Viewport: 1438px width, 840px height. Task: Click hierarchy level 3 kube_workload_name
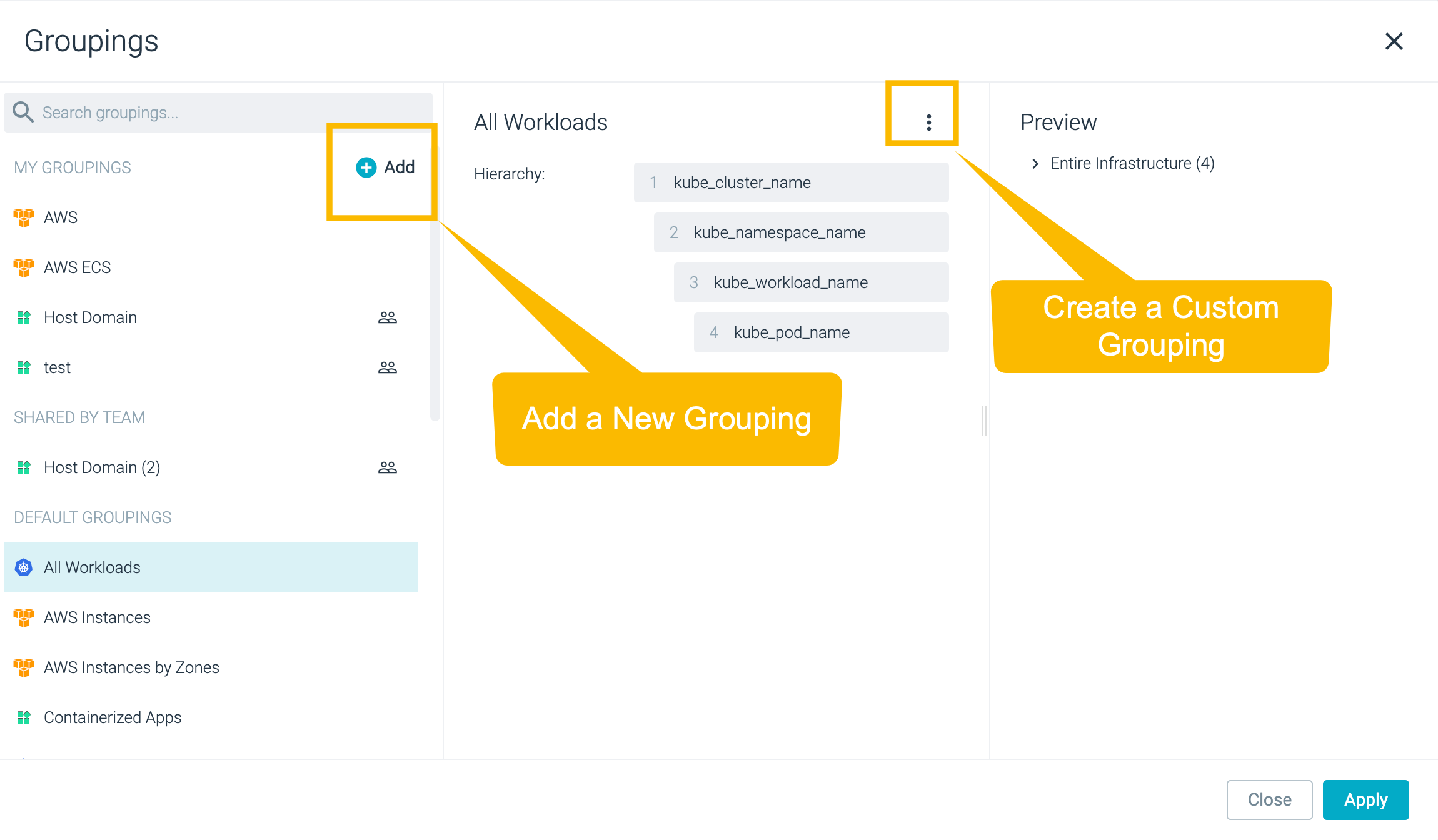[812, 282]
